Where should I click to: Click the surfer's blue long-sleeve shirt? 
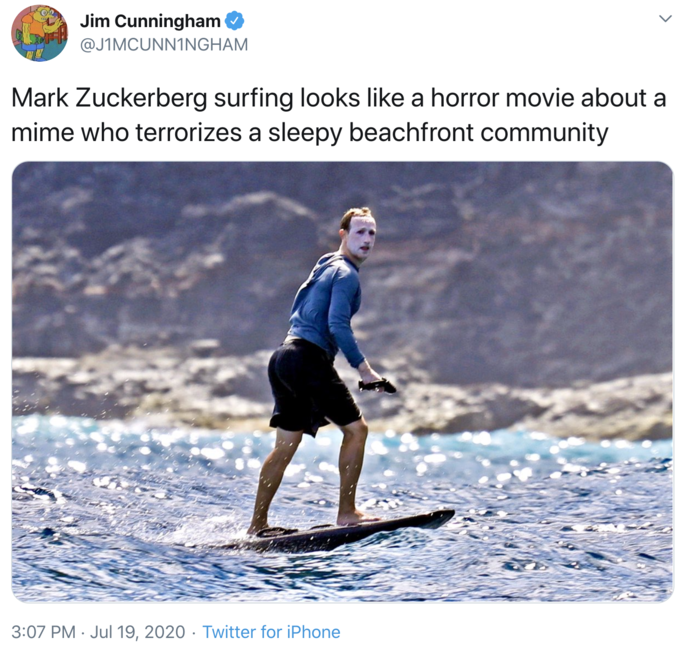327,306
